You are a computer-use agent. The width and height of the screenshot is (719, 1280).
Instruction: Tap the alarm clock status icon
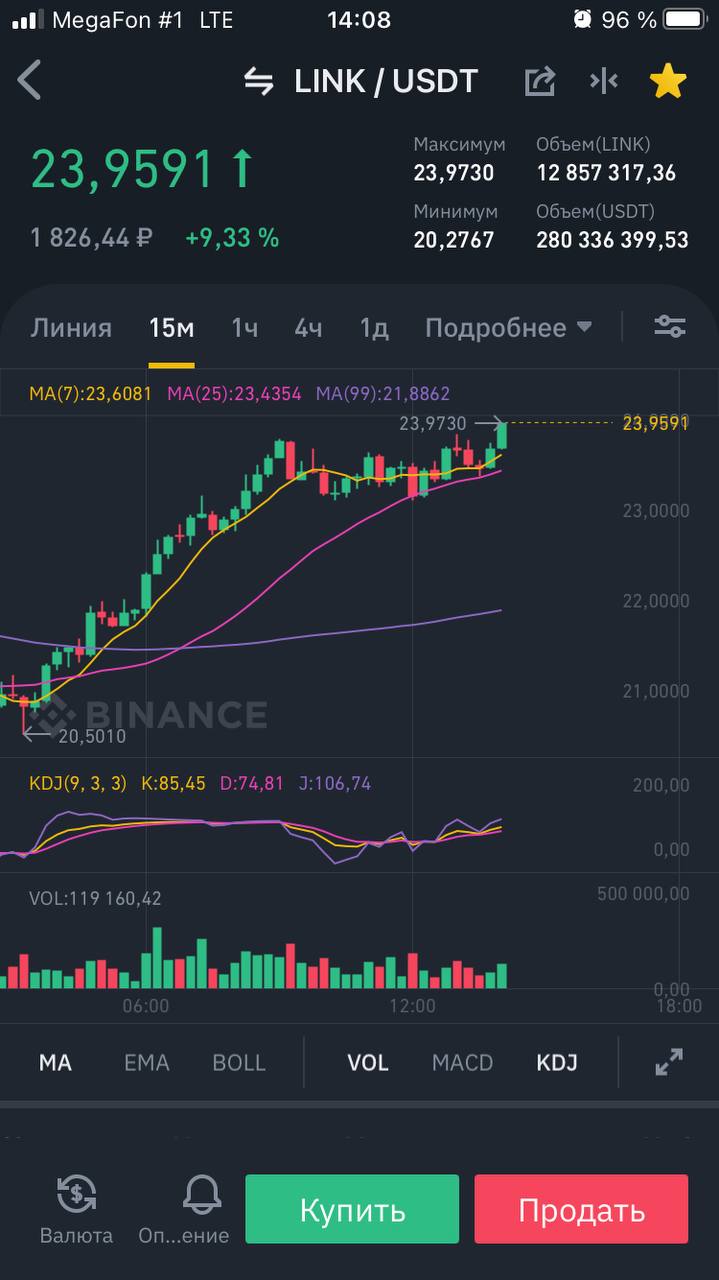pos(583,19)
